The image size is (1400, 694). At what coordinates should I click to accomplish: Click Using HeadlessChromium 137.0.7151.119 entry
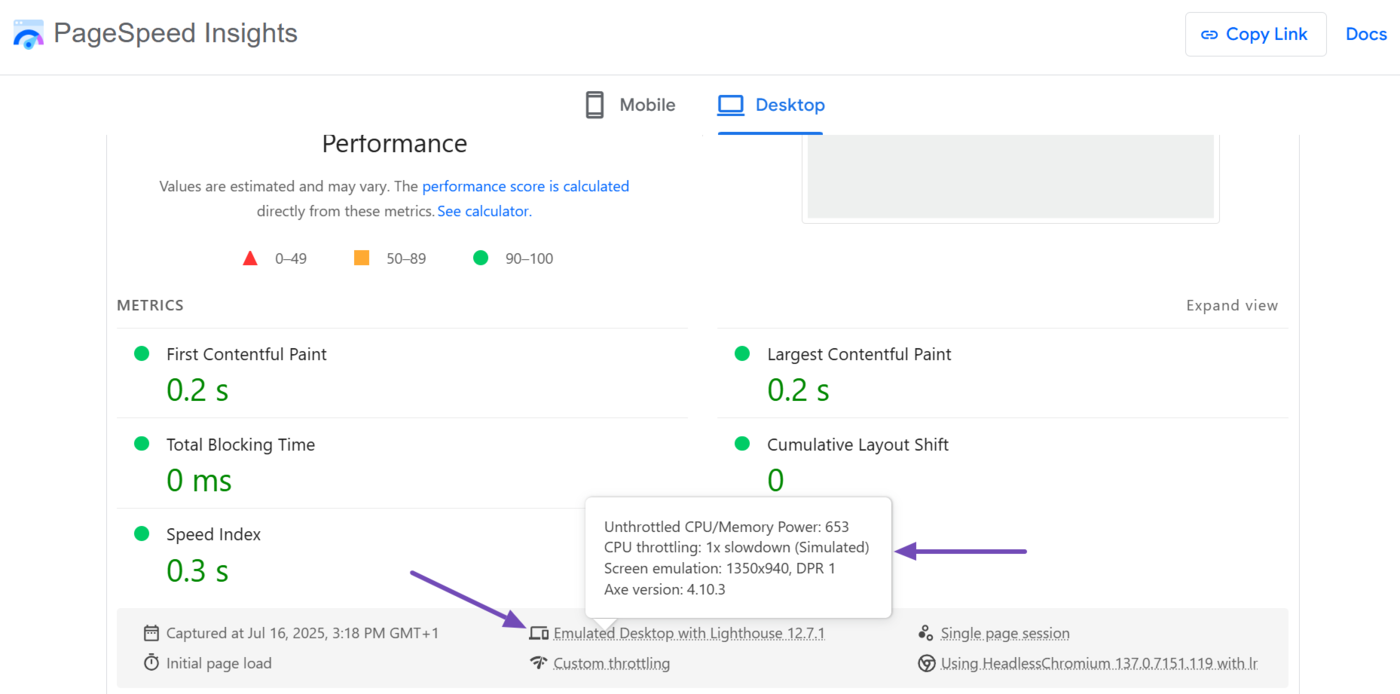tap(1099, 663)
